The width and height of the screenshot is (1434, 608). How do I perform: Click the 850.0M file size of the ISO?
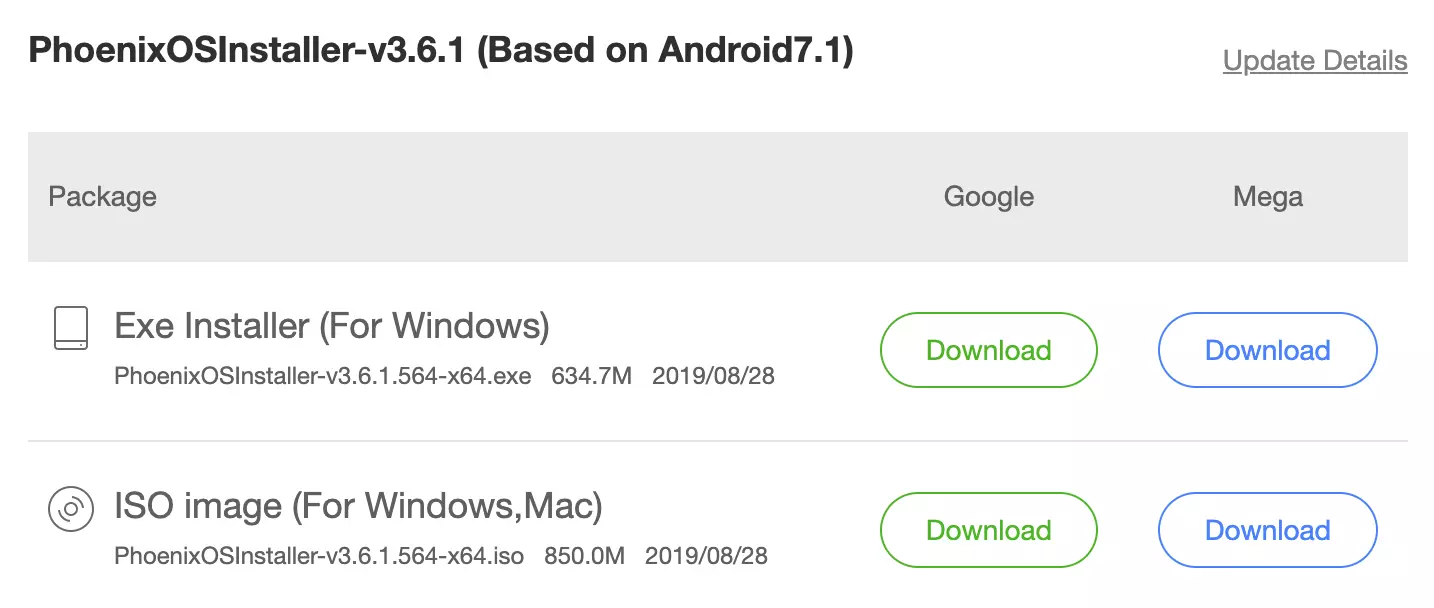pyautogui.click(x=585, y=556)
